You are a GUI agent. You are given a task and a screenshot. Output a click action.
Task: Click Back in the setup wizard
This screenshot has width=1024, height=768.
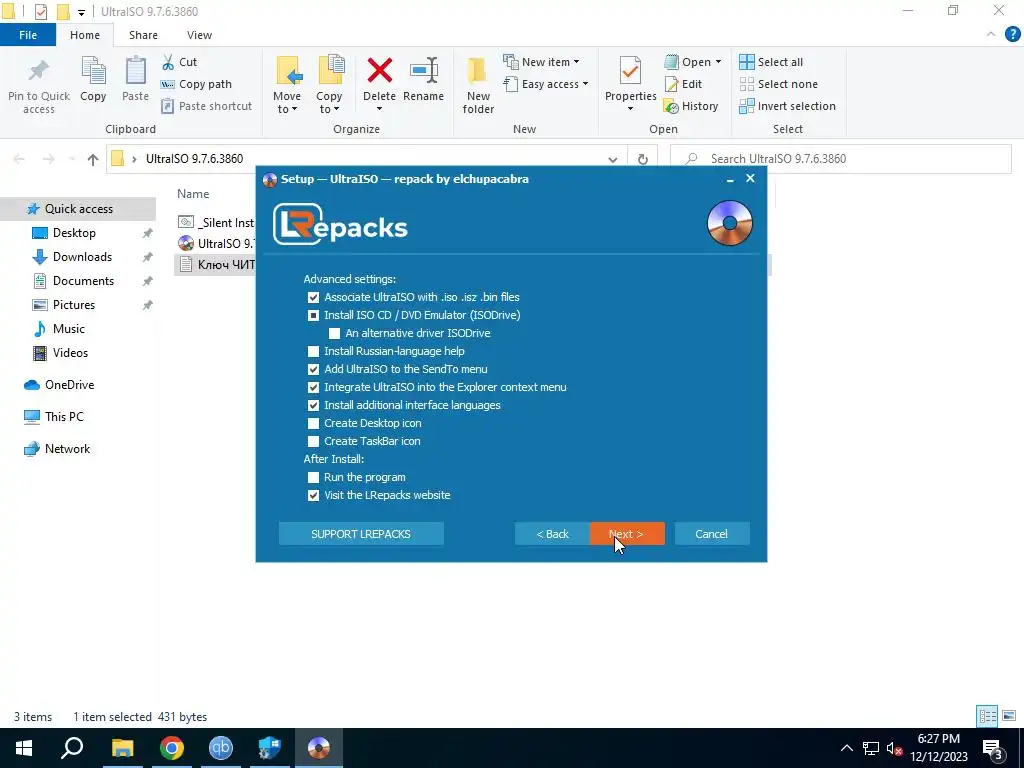(x=552, y=534)
